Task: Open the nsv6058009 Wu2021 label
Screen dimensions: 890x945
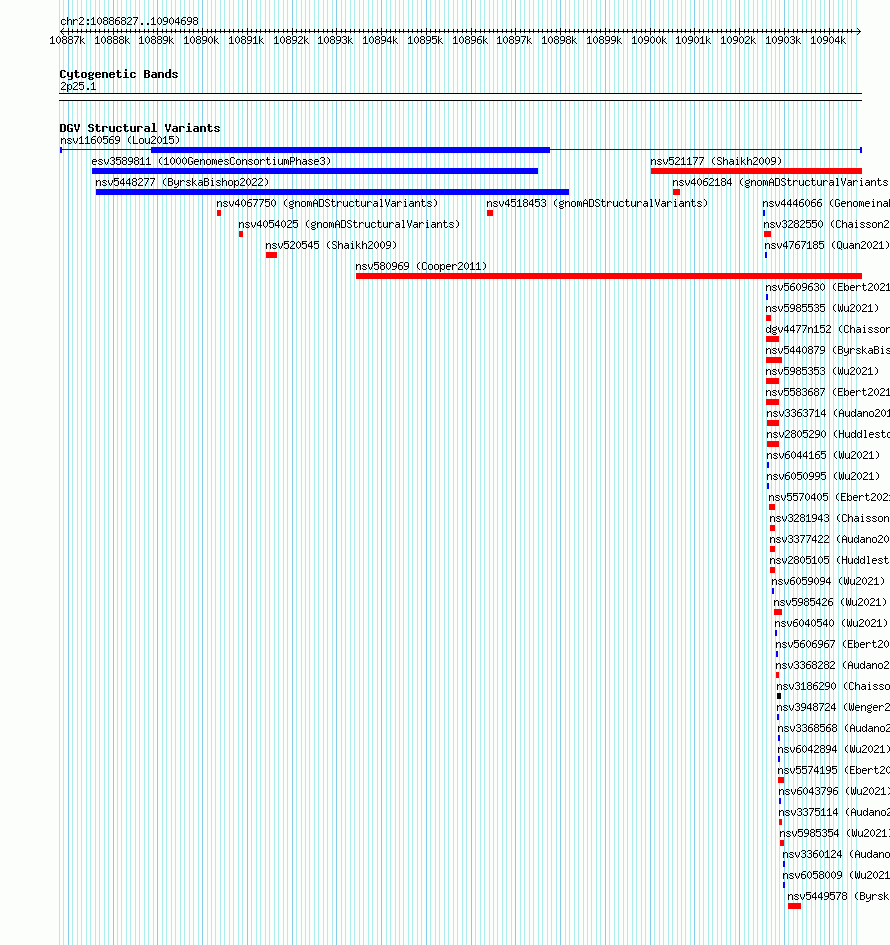Action: tap(836, 876)
